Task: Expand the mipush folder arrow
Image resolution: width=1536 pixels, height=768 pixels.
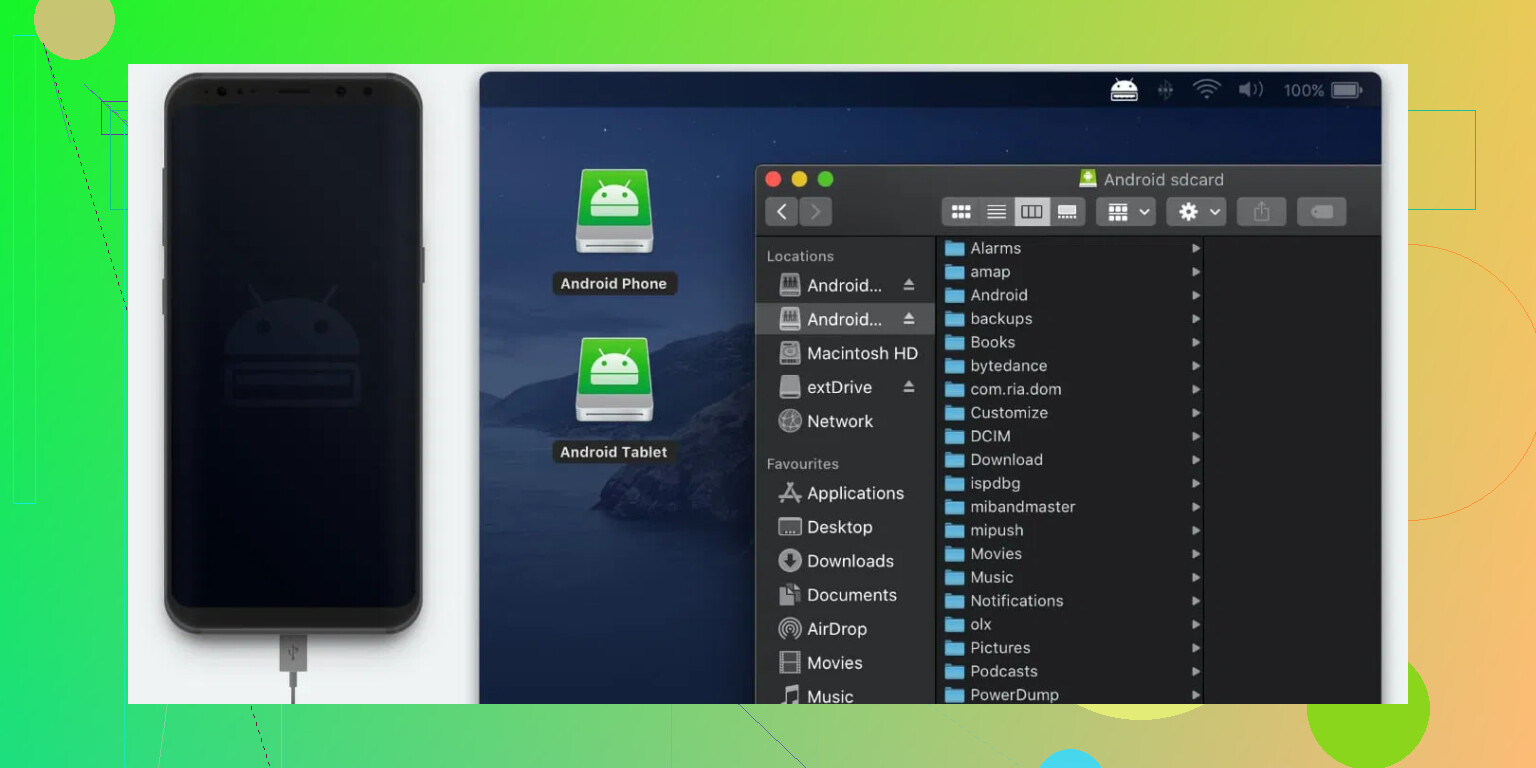Action: point(1195,530)
